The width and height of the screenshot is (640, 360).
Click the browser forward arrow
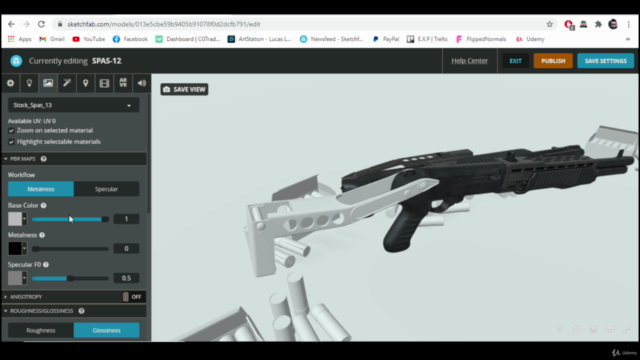click(26, 24)
